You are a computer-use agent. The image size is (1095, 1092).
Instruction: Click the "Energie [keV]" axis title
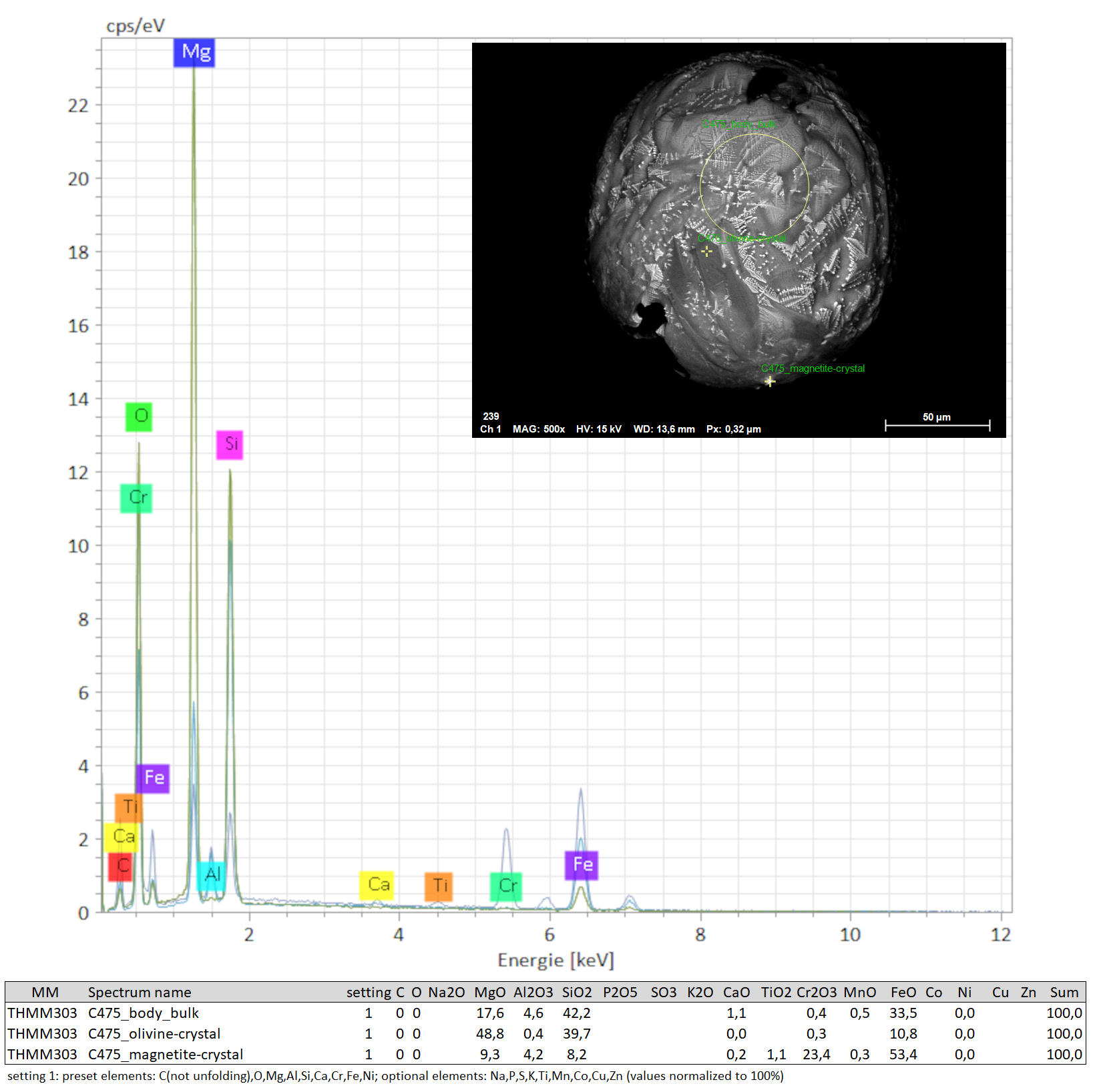click(x=556, y=961)
